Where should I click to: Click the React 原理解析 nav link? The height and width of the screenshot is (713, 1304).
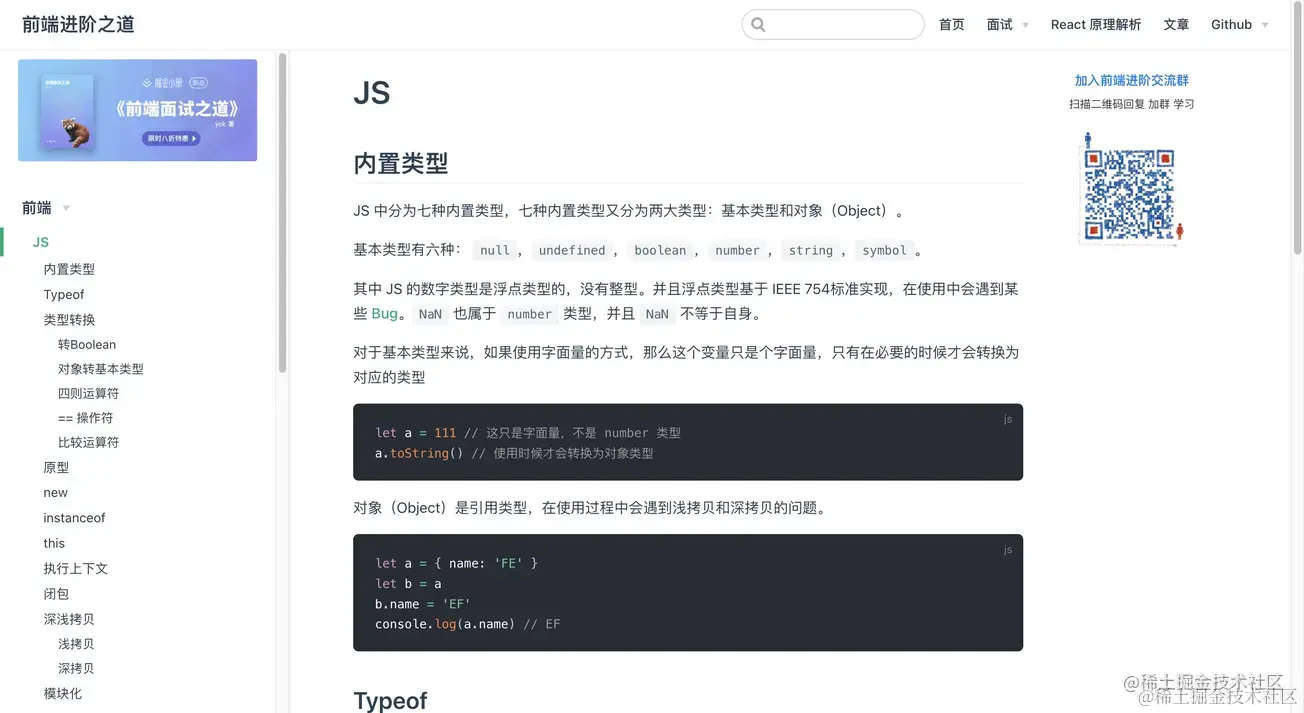(x=1095, y=24)
